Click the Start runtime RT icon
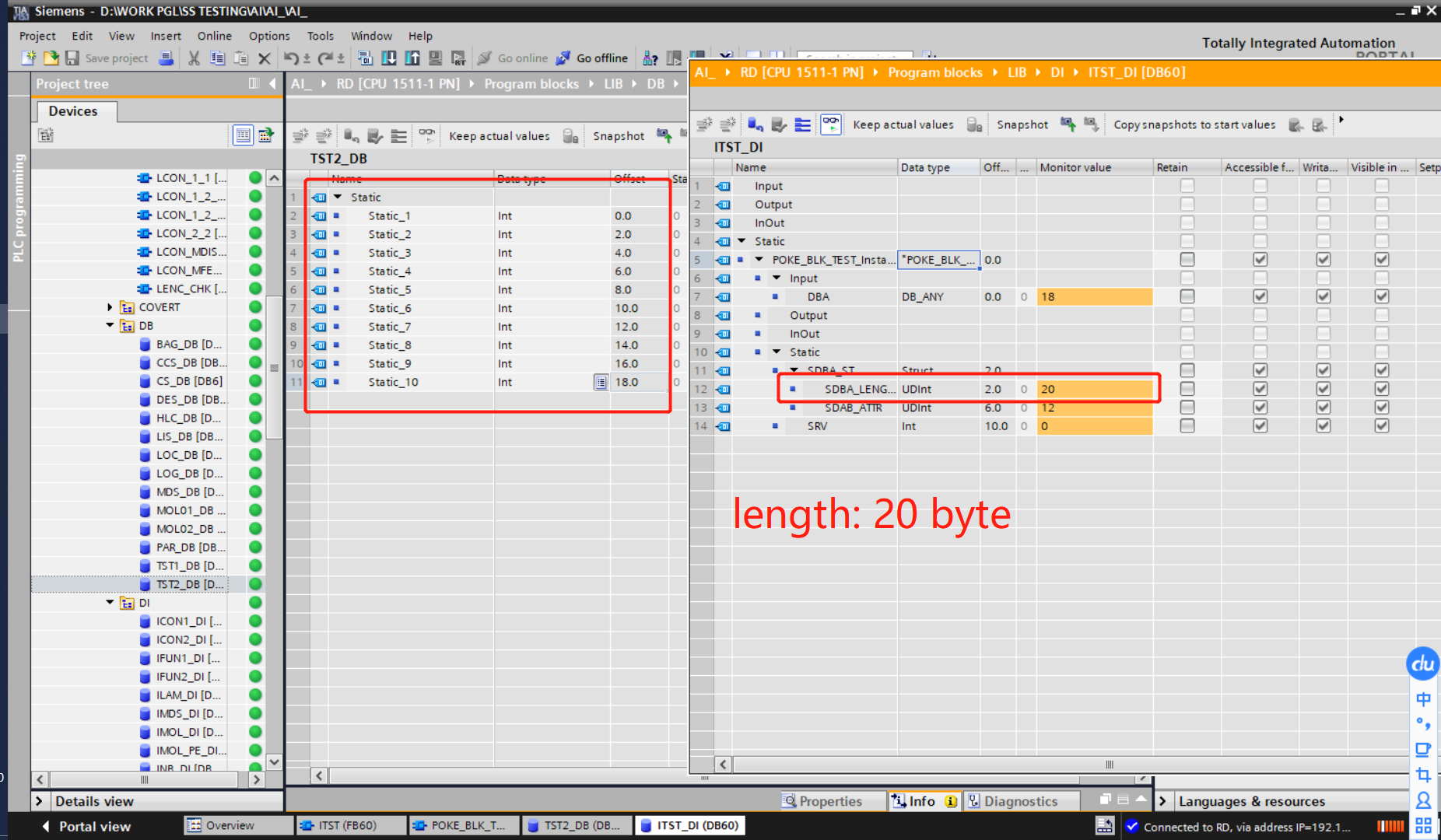 point(459,58)
